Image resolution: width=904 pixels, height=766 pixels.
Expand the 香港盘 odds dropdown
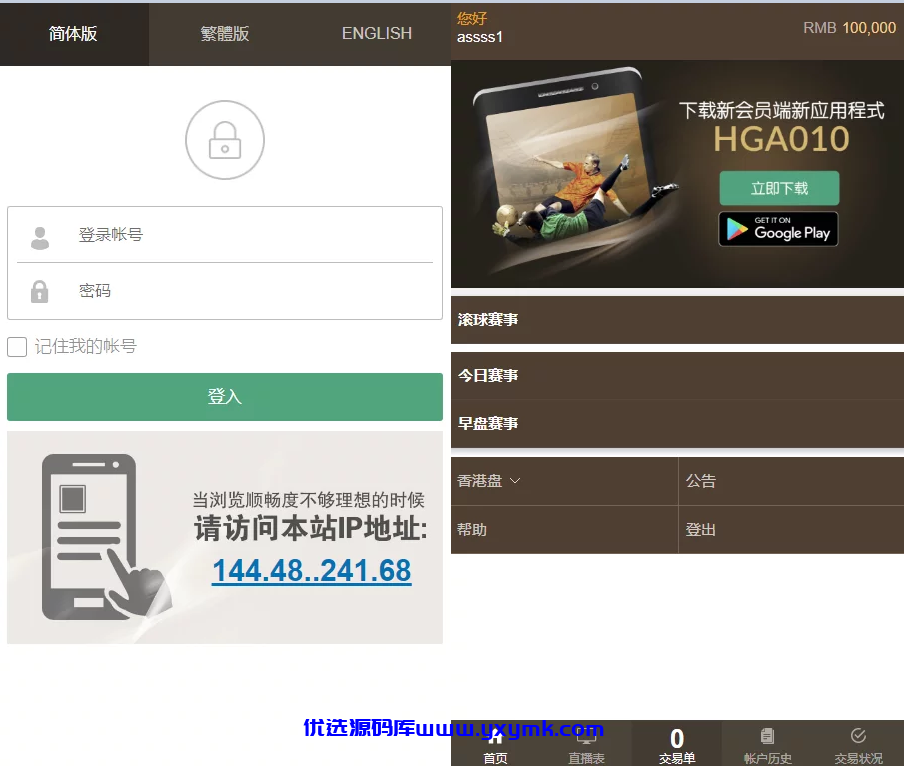pos(564,481)
